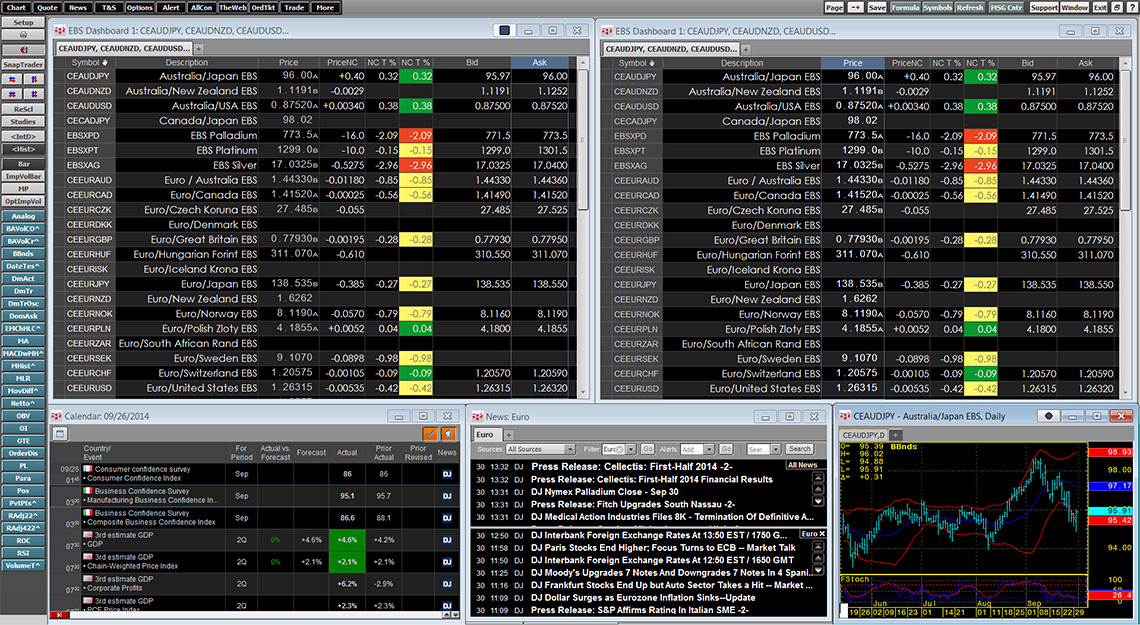The width and height of the screenshot is (1140, 625).
Task: Click the CQG logo in the chart title bar
Action: pyautogui.click(x=846, y=416)
